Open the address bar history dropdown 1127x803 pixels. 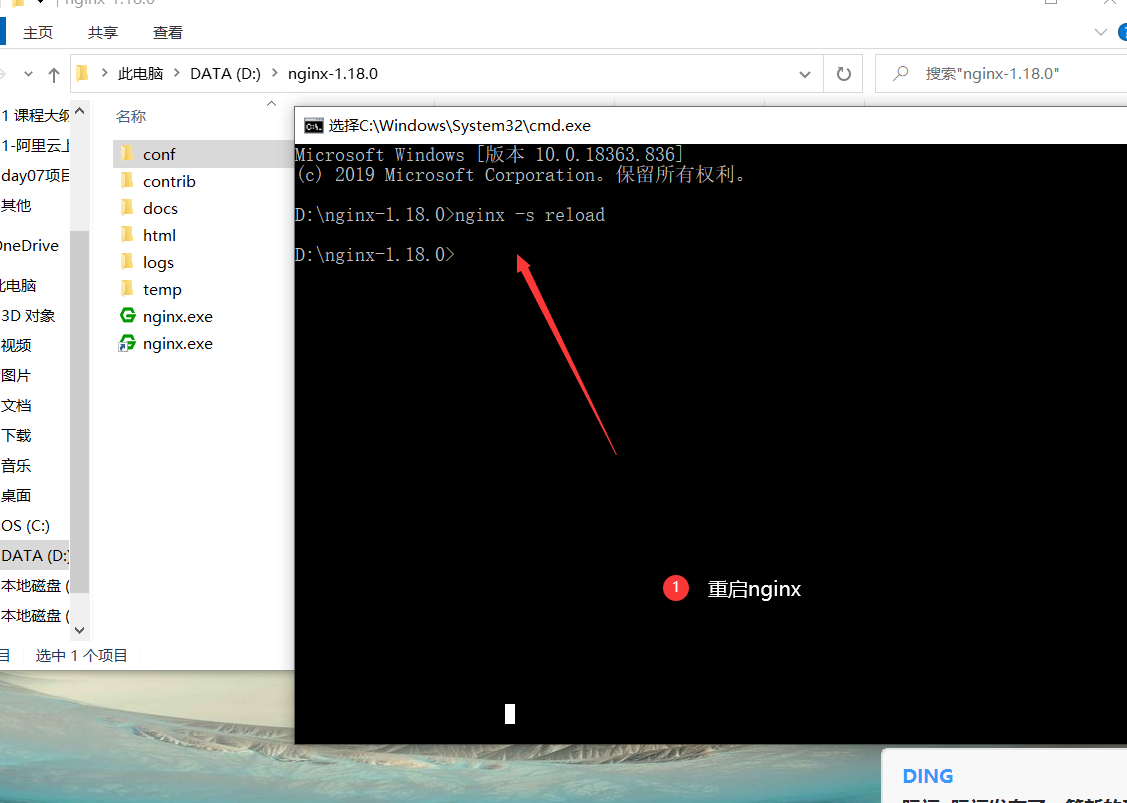tap(805, 74)
